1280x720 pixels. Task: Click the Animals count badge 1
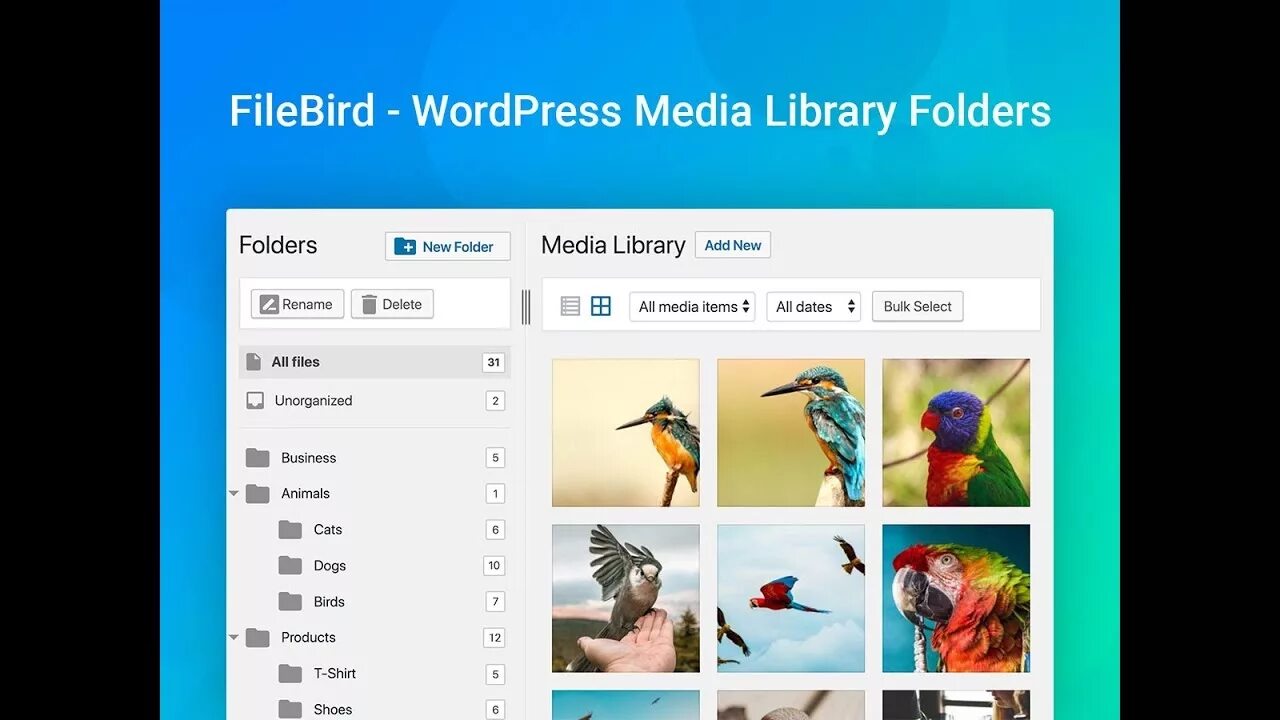coord(494,494)
